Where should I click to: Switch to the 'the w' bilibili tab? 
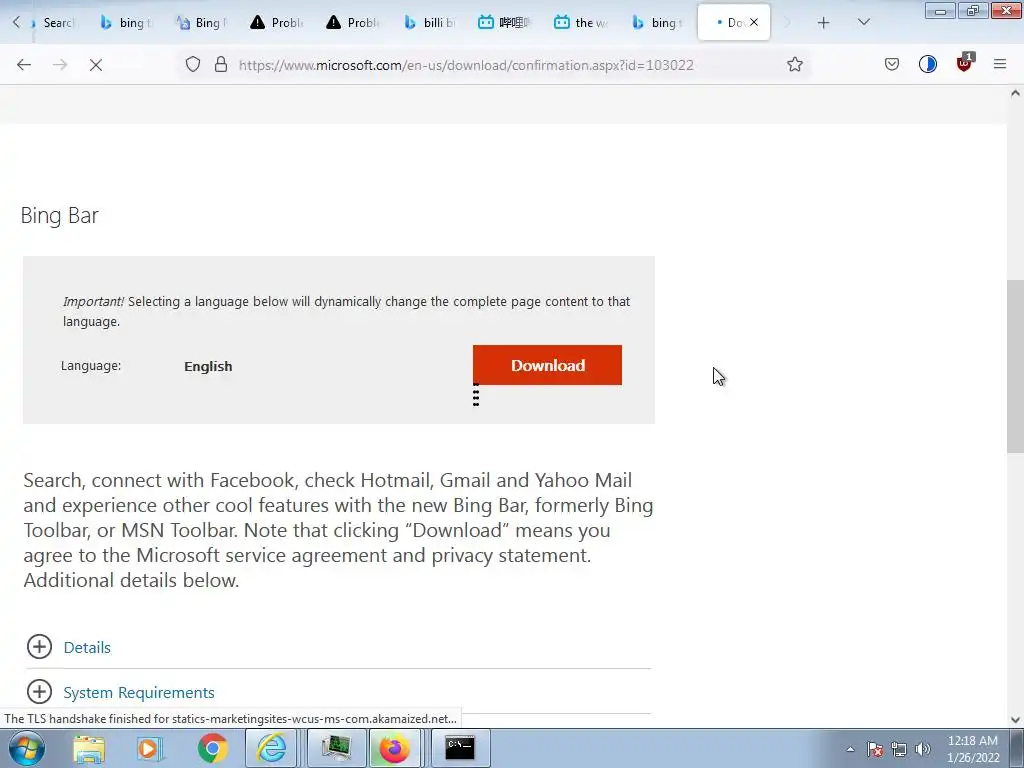click(581, 23)
